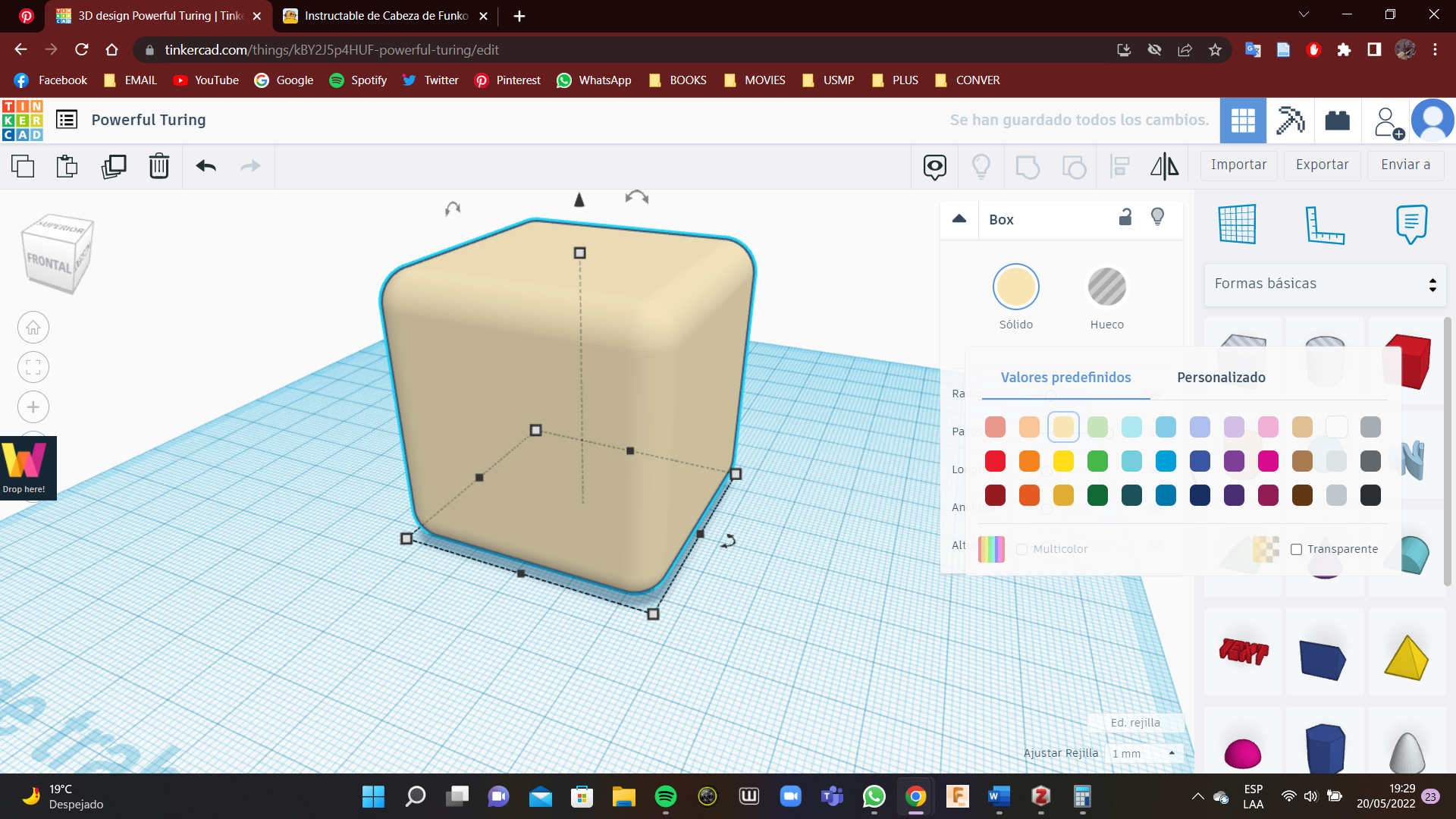The image size is (1456, 819).
Task: Open the Formas básicas shapes dropdown
Action: coord(1324,284)
